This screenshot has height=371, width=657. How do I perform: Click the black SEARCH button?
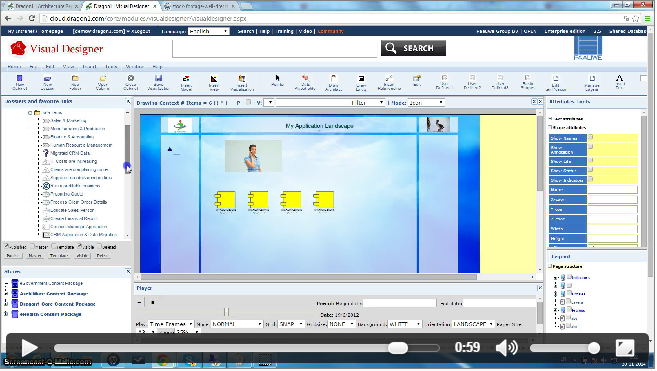(x=413, y=48)
